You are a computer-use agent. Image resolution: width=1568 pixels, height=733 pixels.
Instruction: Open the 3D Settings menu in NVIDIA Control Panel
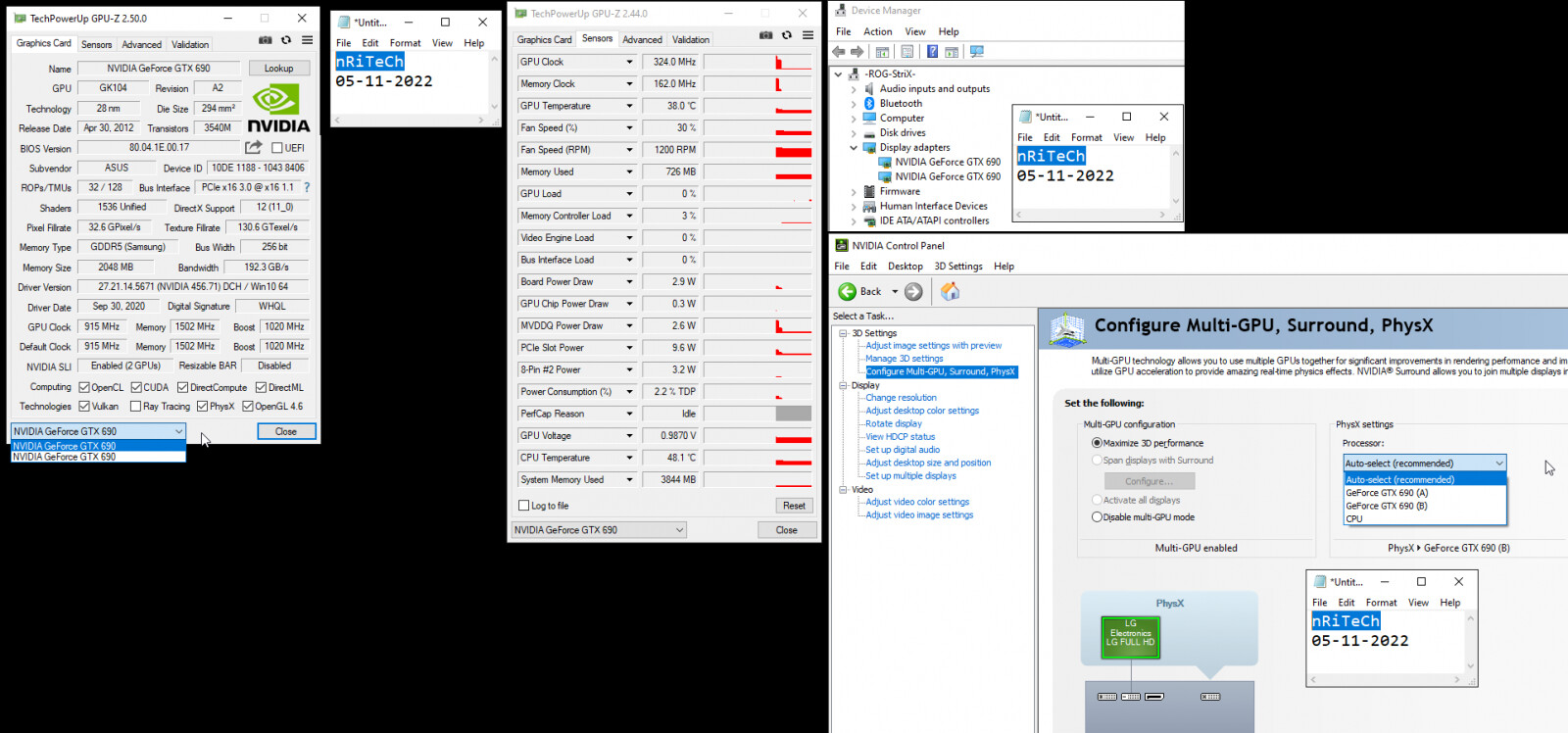coord(957,267)
